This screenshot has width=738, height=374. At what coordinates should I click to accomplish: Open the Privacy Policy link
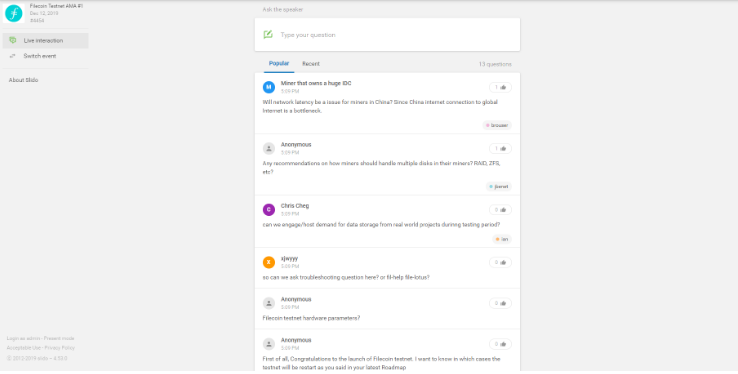click(60, 348)
